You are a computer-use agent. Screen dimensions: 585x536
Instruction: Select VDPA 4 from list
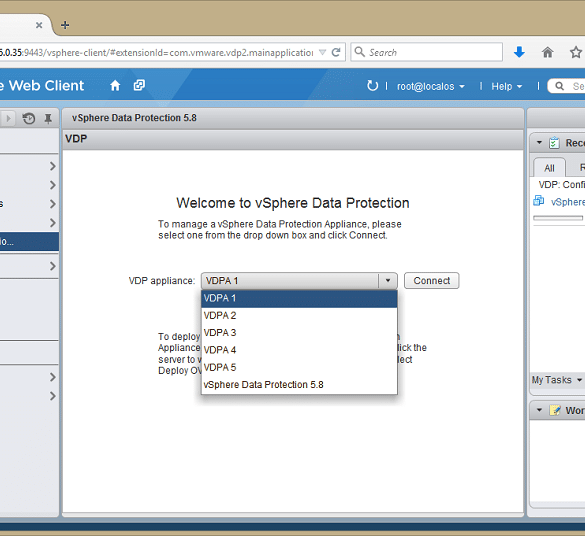point(299,350)
